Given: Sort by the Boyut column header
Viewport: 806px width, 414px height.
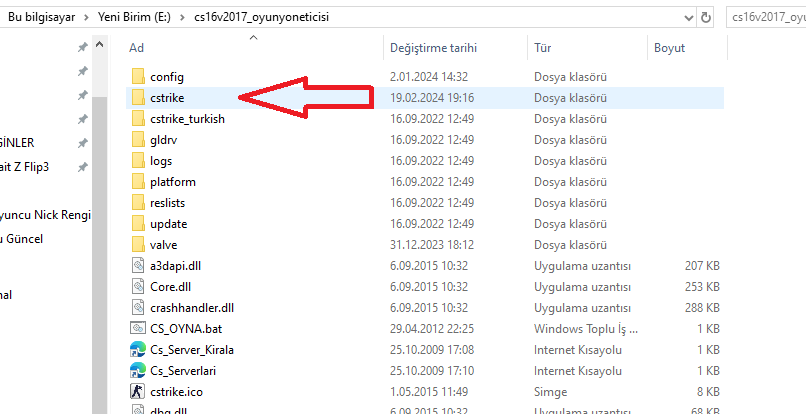Looking at the screenshot, I should pyautogui.click(x=669, y=48).
